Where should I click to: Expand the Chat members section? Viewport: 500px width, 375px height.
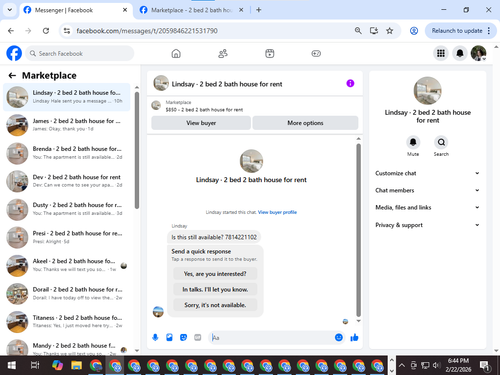pyautogui.click(x=427, y=190)
